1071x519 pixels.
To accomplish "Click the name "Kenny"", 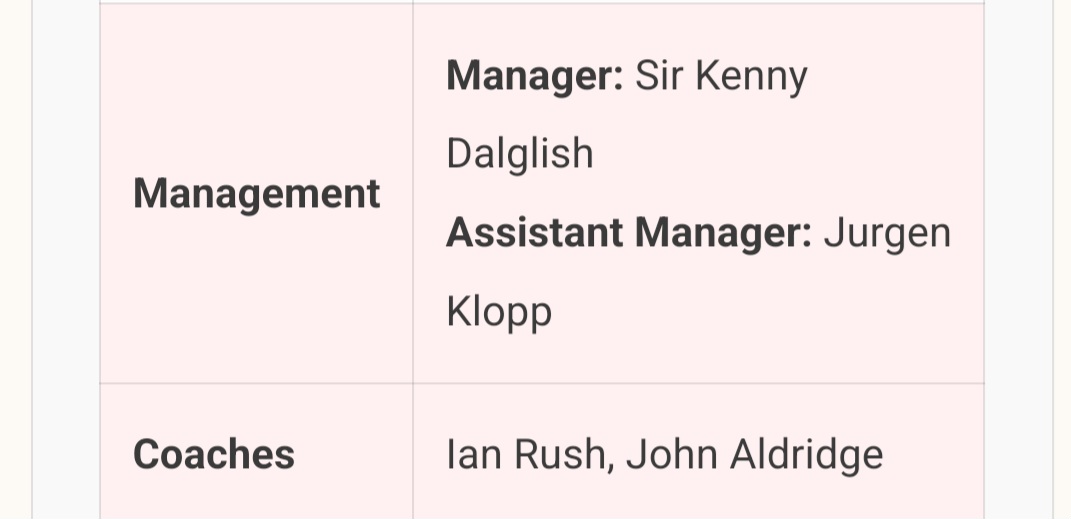I will 751,77.
